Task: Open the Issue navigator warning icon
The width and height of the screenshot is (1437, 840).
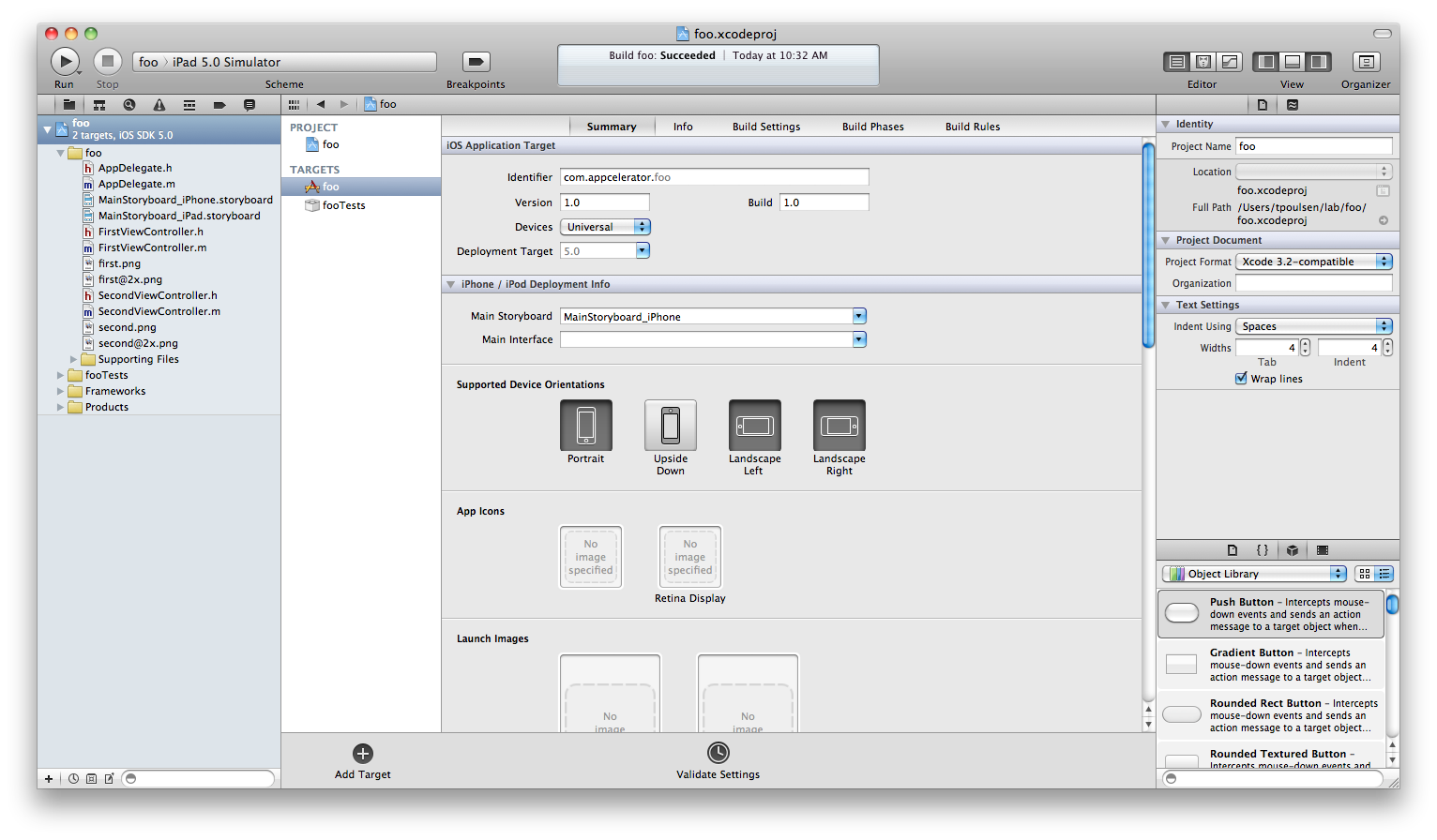Action: coord(159,105)
